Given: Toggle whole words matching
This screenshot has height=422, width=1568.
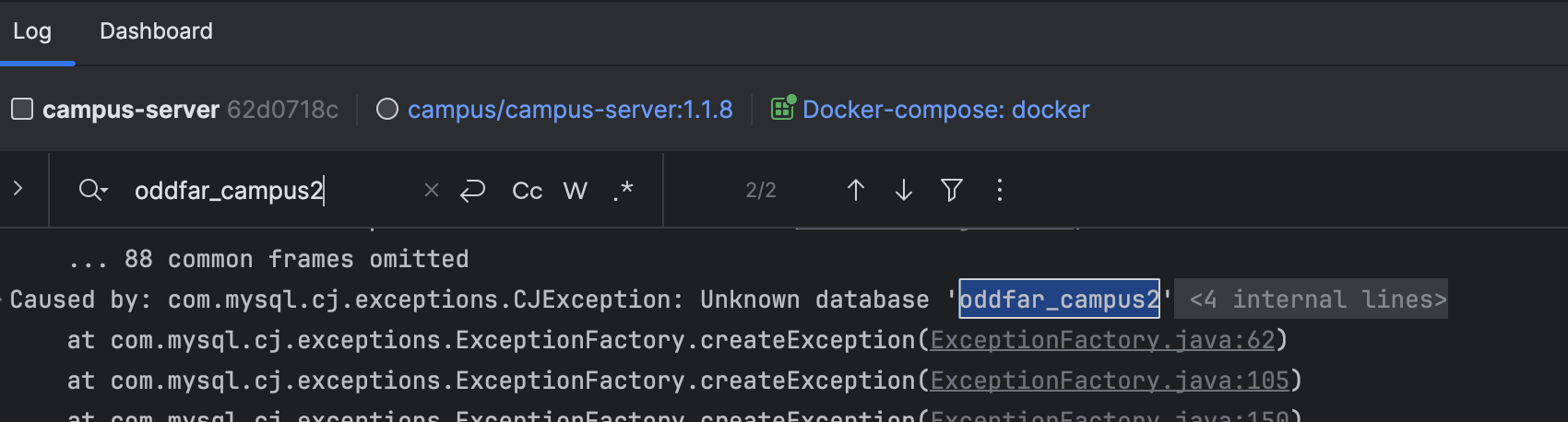Looking at the screenshot, I should pos(576,190).
